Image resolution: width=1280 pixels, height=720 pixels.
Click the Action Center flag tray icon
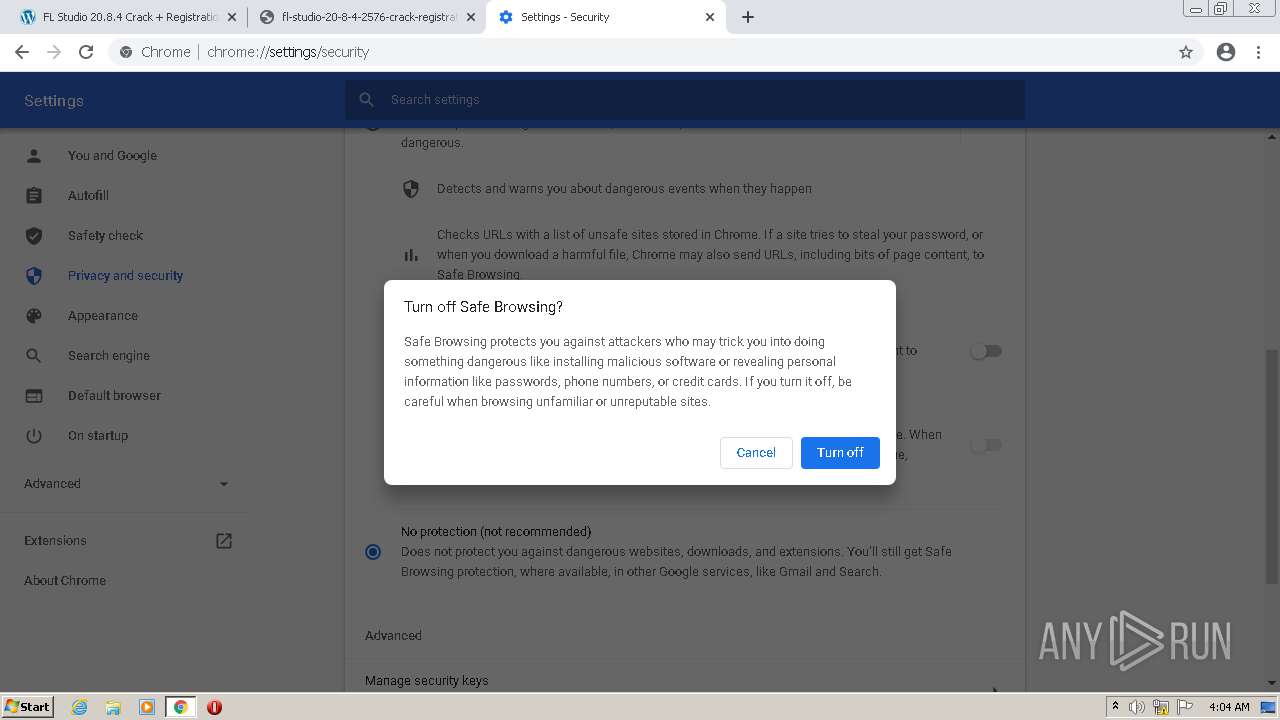(x=1185, y=707)
